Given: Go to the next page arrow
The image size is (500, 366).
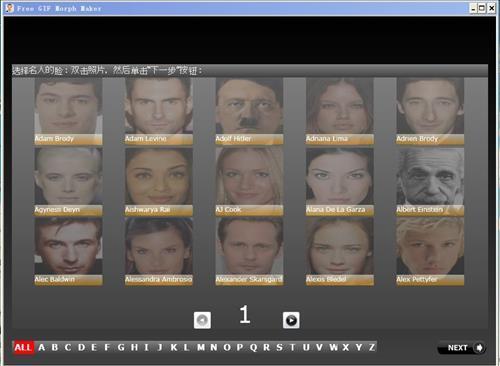Looking at the screenshot, I should [291, 320].
